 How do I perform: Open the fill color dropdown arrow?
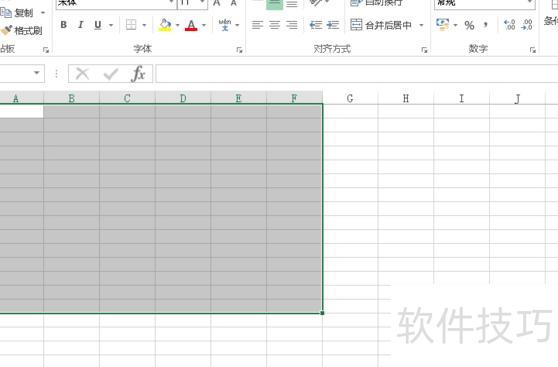point(177,25)
